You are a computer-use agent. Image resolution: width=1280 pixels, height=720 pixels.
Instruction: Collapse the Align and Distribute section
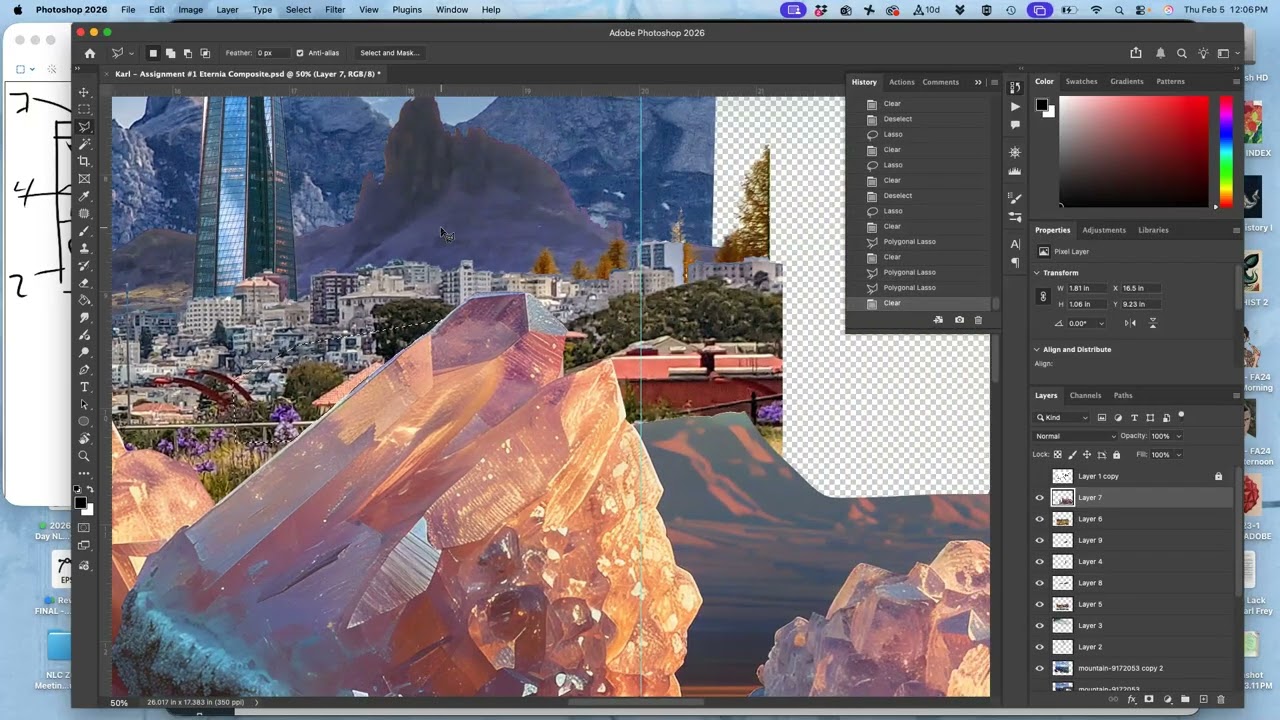pyautogui.click(x=1037, y=350)
